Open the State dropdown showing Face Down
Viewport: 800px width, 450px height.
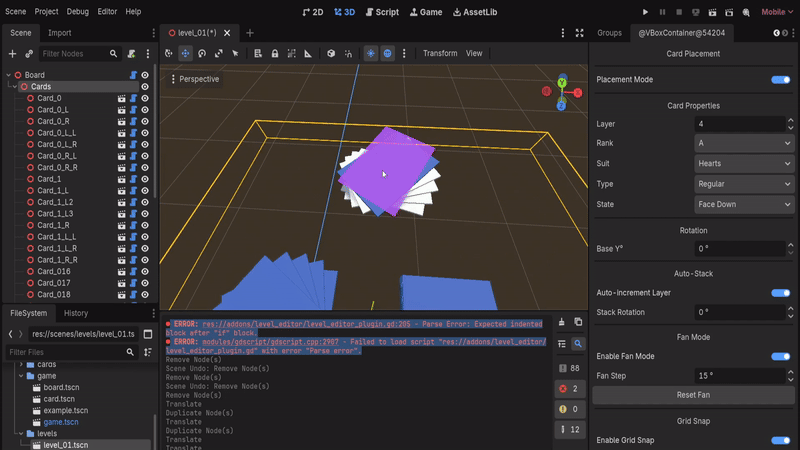coord(745,203)
